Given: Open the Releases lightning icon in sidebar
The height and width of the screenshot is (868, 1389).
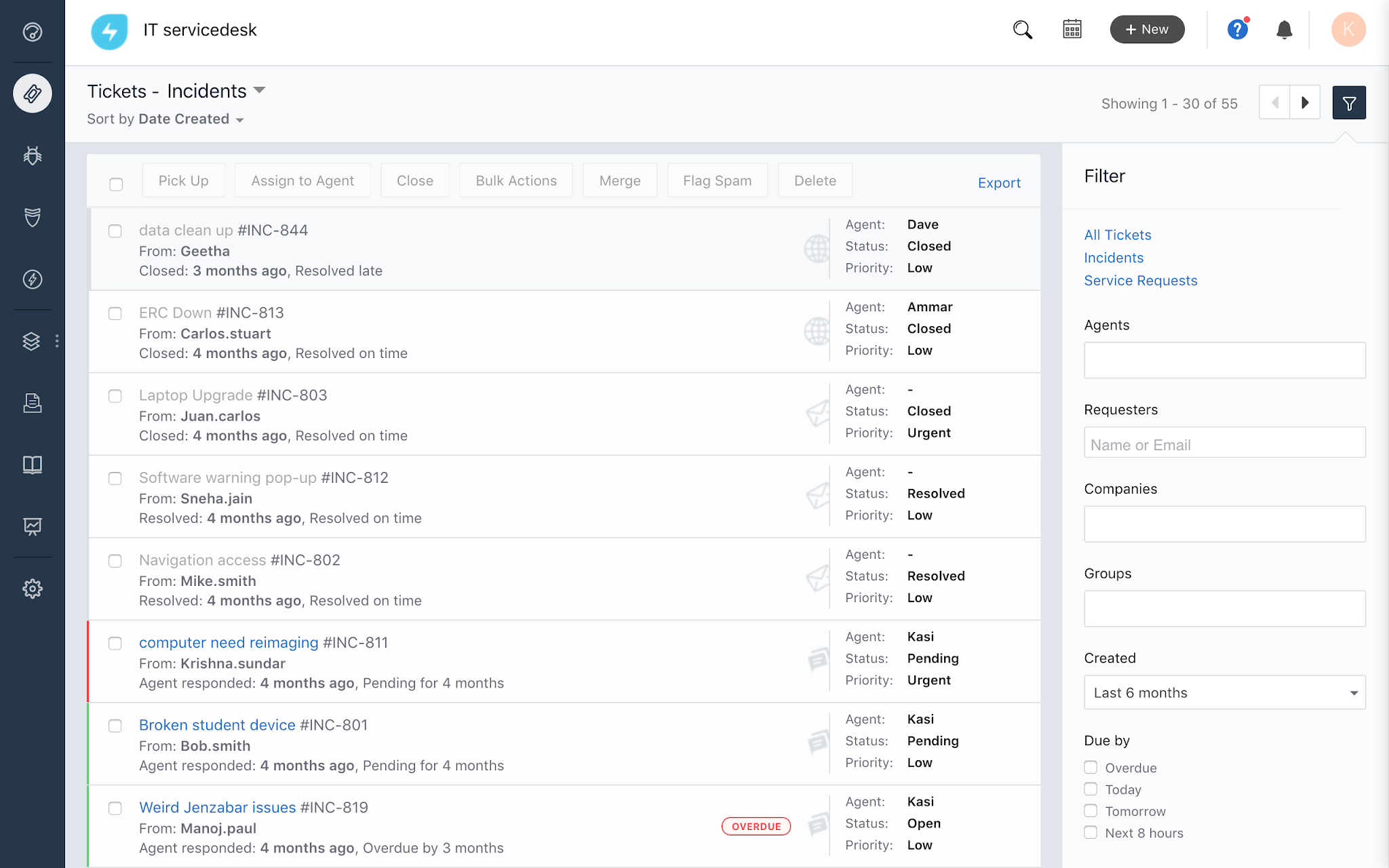Looking at the screenshot, I should click(x=32, y=279).
